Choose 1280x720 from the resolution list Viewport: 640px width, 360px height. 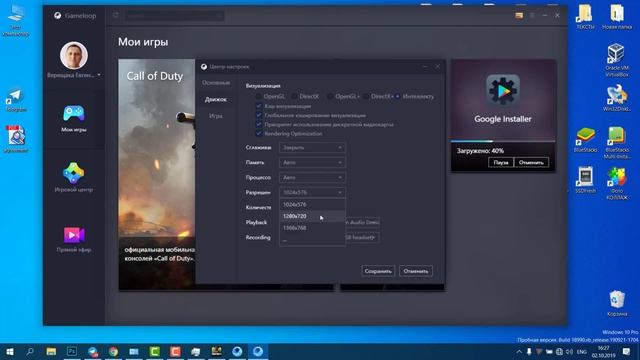point(312,216)
